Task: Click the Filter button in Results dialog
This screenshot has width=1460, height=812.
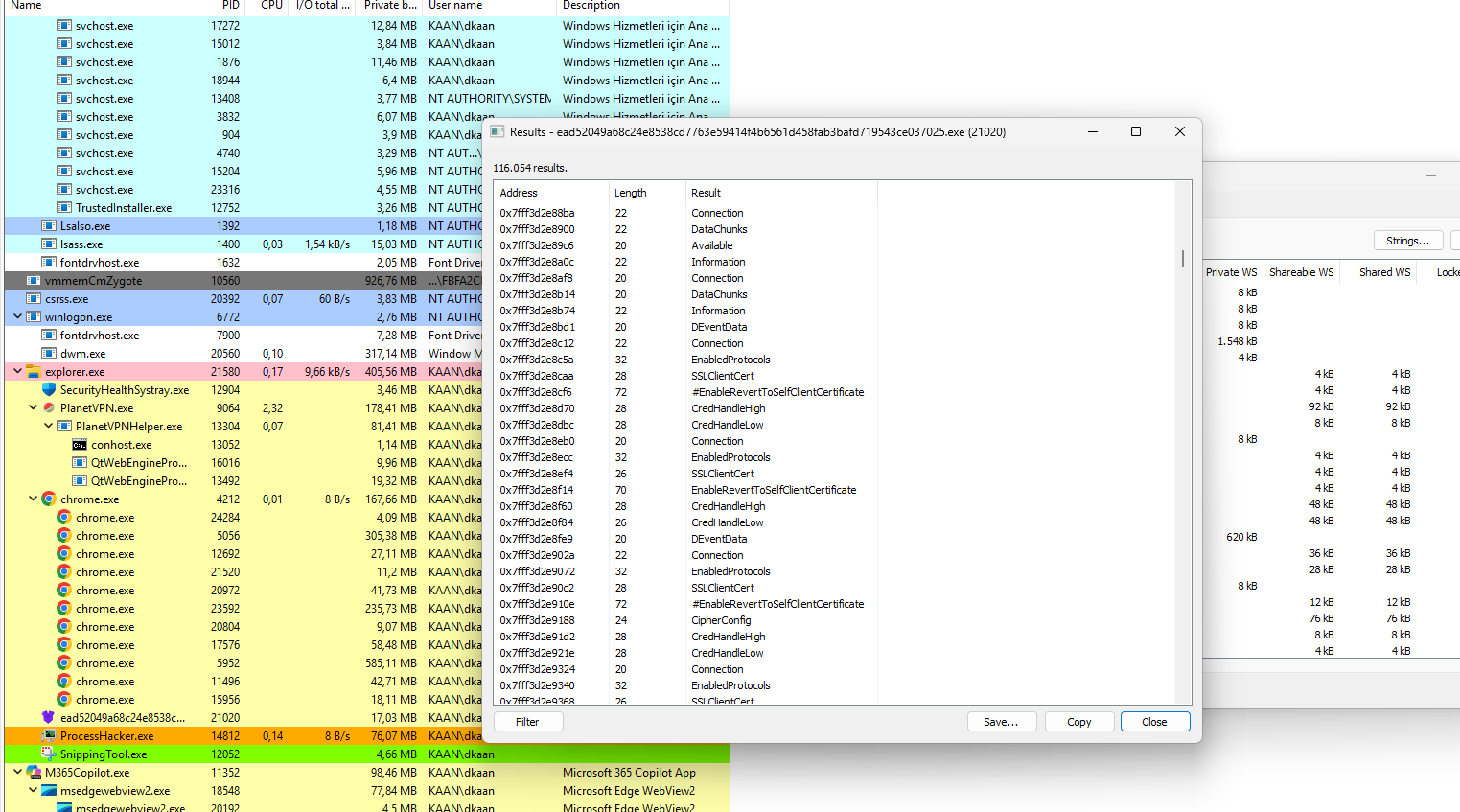Action: 527,722
